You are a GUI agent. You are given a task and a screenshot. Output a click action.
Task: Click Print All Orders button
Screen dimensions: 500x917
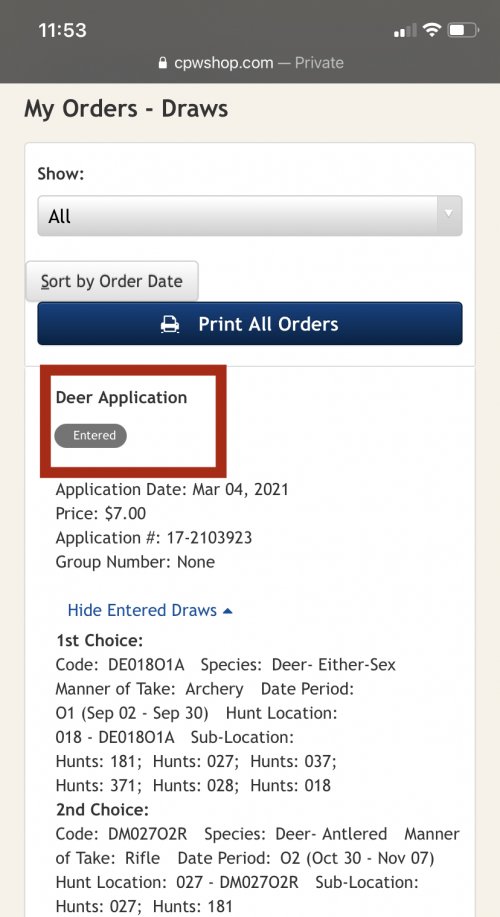pos(250,323)
